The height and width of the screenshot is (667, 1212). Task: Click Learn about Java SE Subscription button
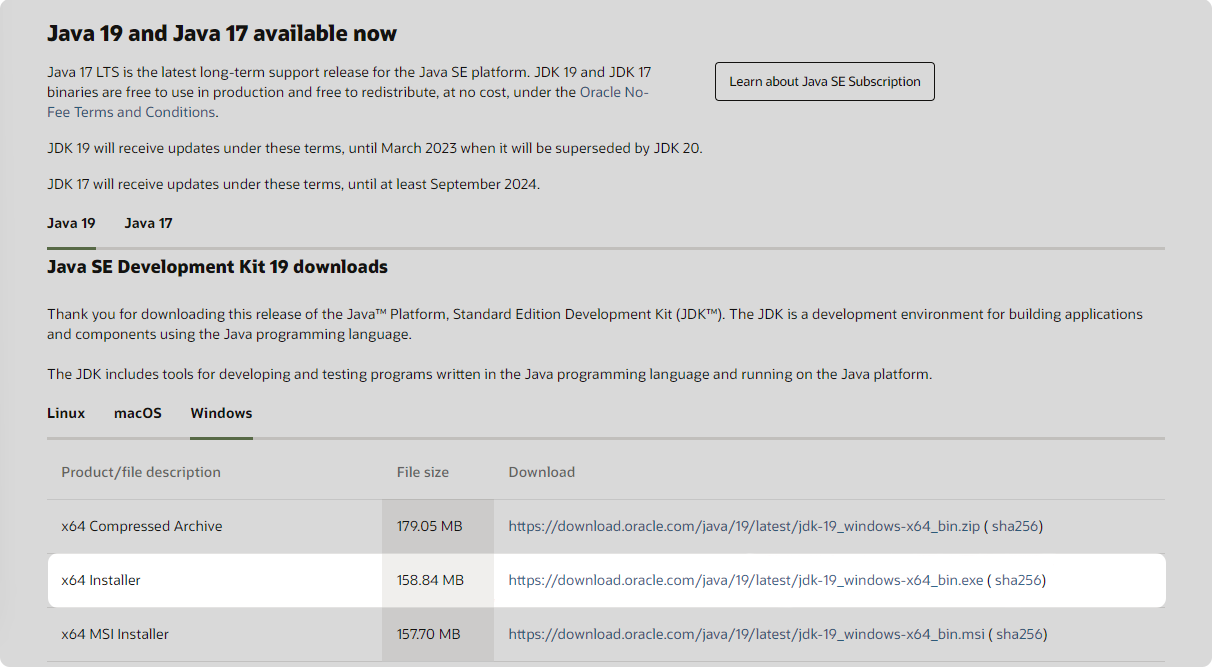pyautogui.click(x=825, y=82)
